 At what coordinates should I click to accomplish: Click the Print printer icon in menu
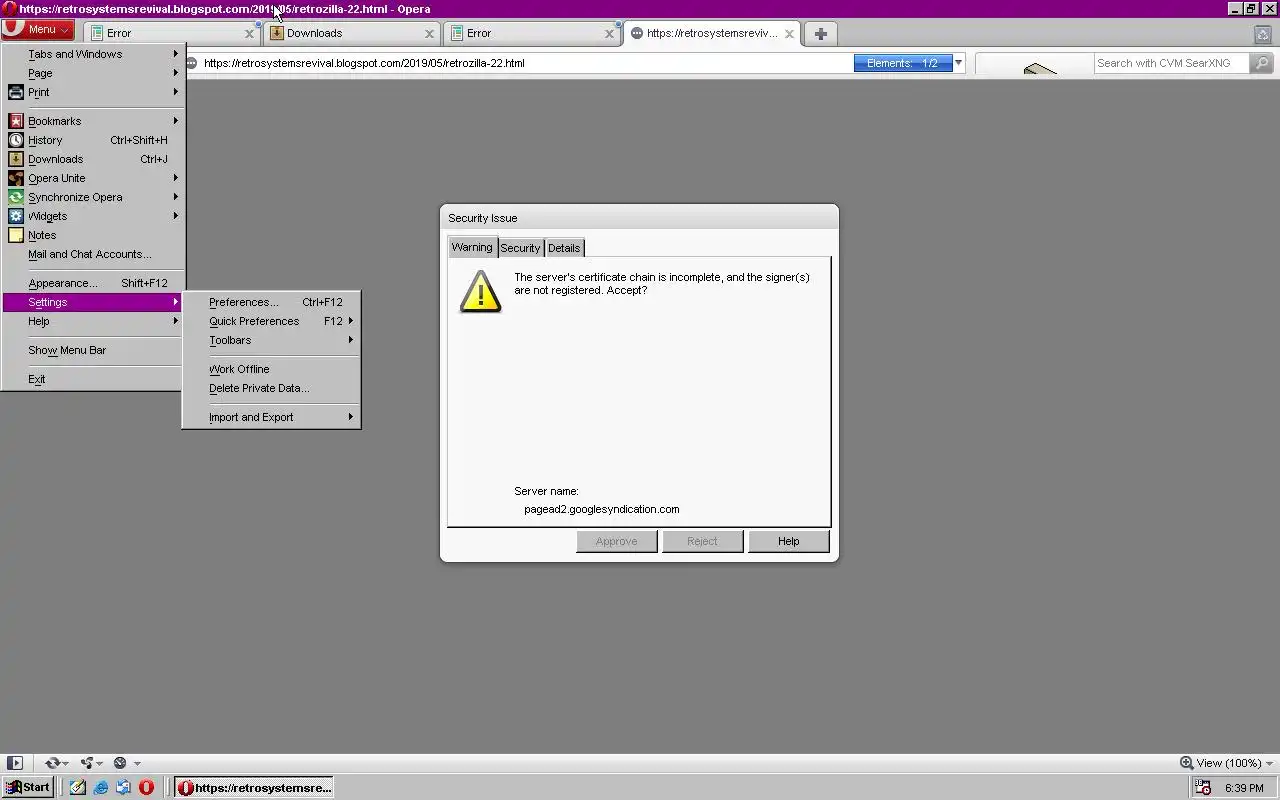(15, 92)
